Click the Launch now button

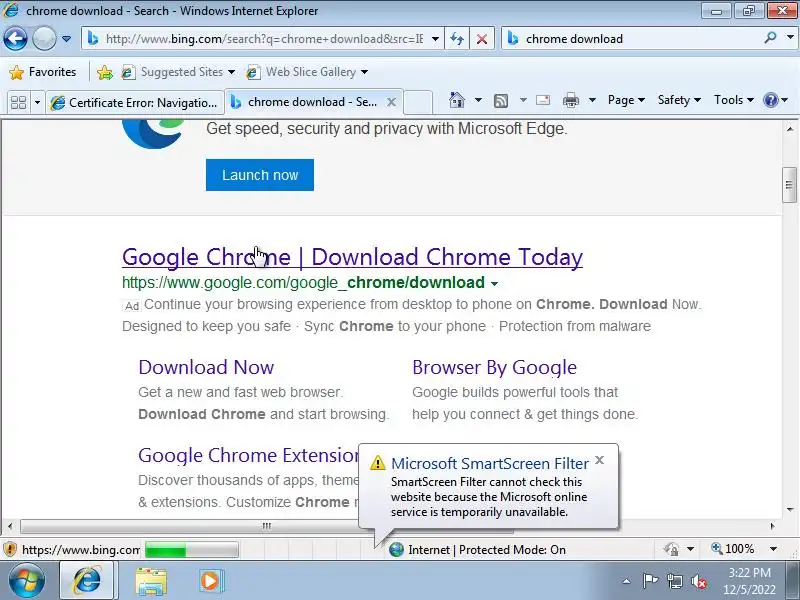tap(260, 175)
